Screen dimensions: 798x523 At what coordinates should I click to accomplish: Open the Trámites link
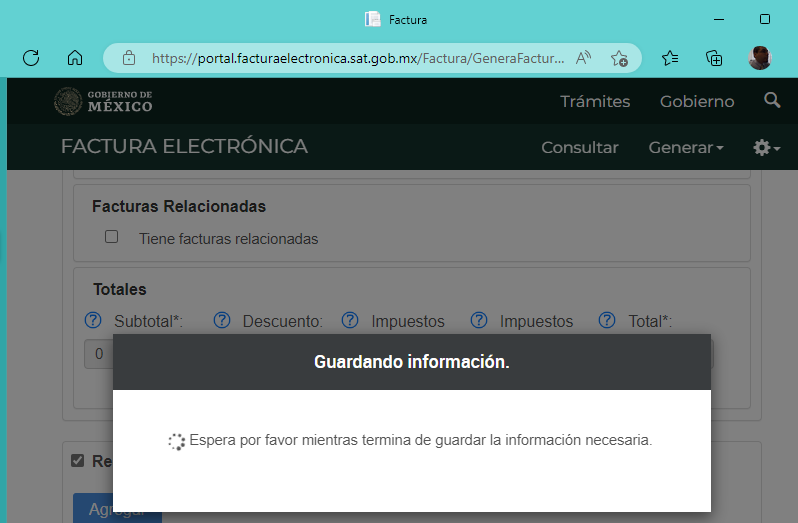[595, 101]
